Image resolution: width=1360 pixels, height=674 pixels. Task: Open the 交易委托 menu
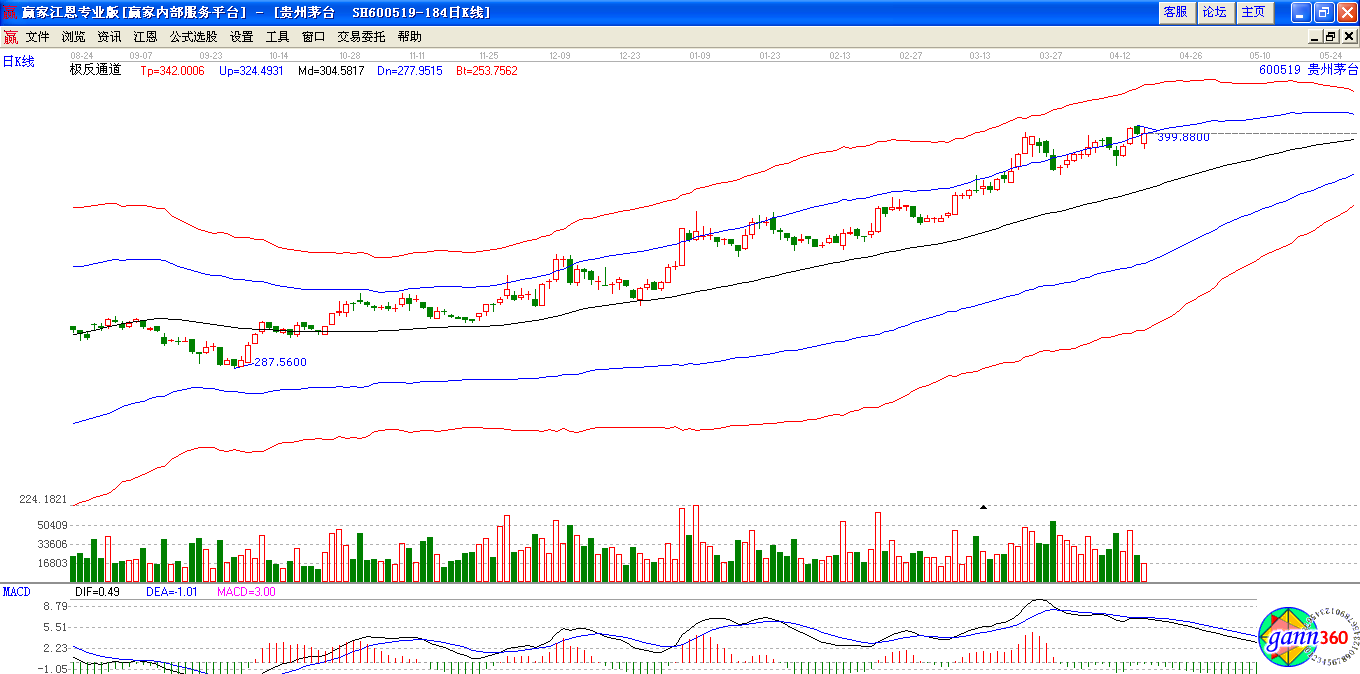coord(361,37)
